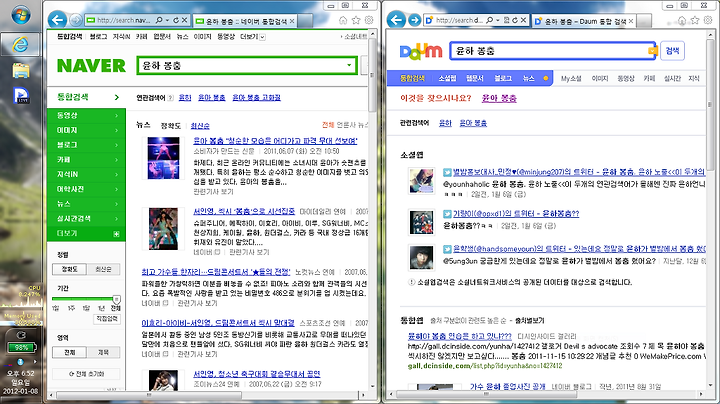Open the Daum address bar dropdown arrow
Viewport: 720px width, 404px height.
click(498, 20)
